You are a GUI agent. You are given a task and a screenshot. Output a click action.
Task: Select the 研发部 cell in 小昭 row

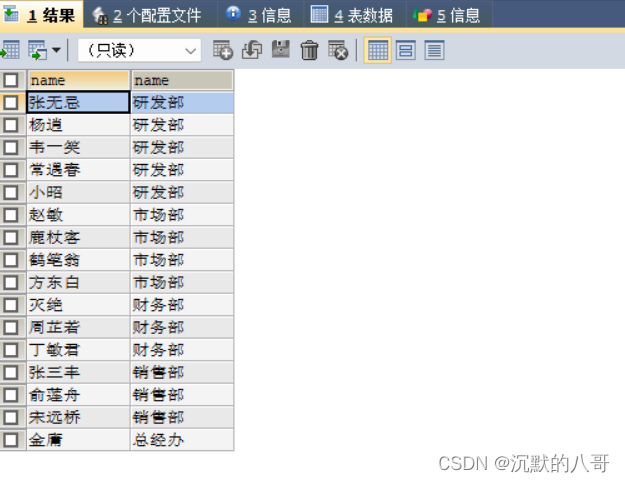coord(182,192)
